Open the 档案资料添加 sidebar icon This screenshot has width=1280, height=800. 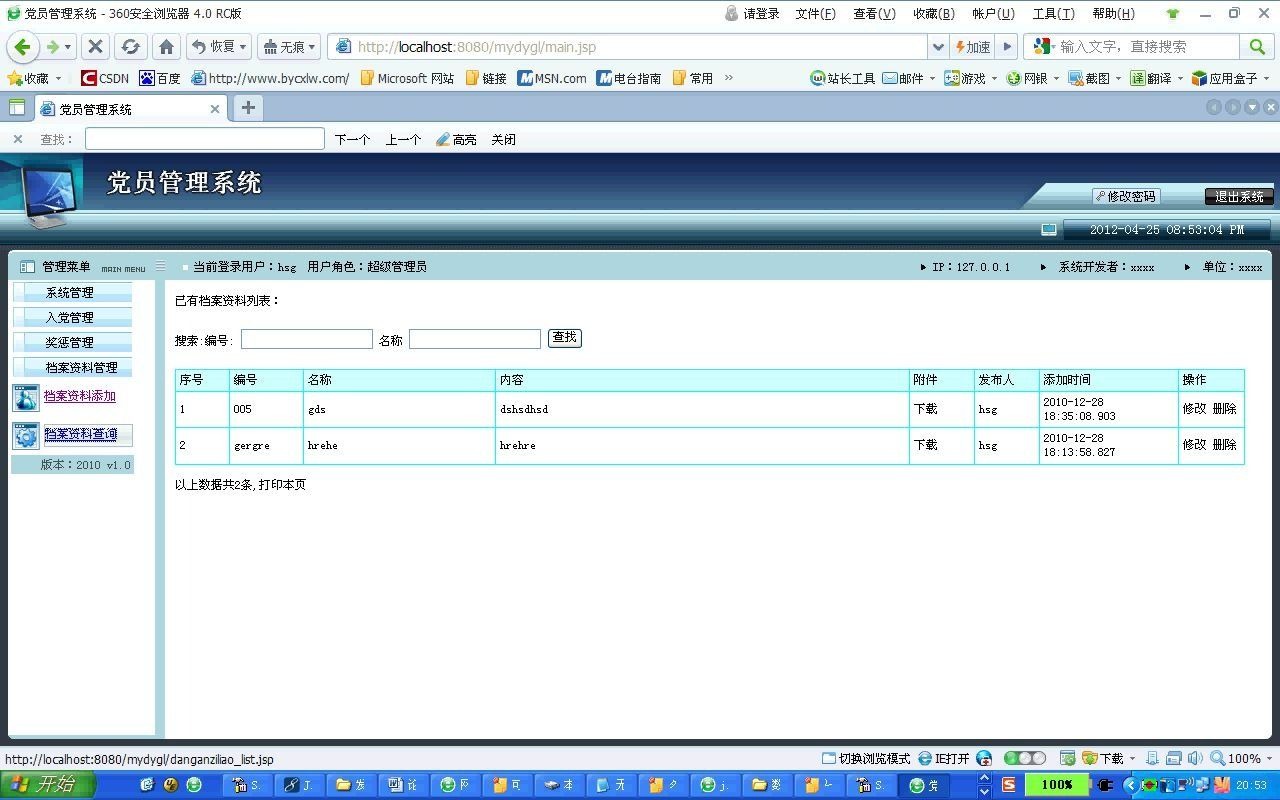24,397
